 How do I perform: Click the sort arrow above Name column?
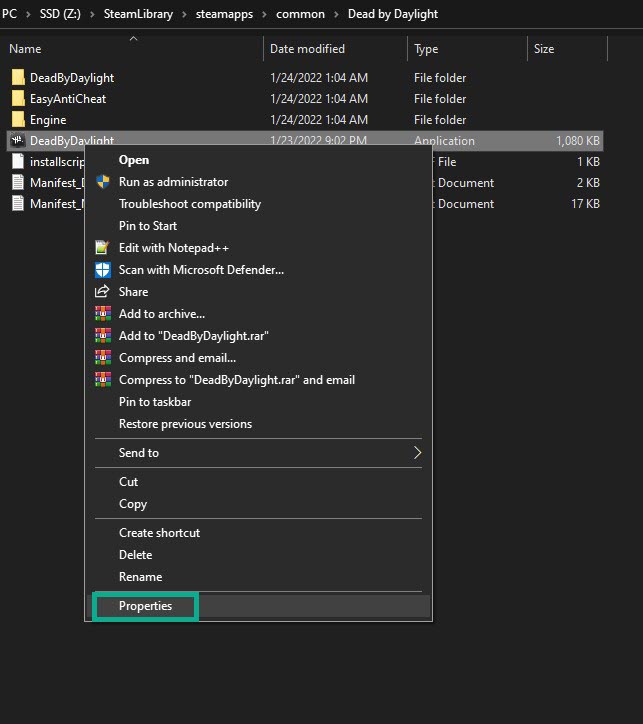tap(133, 39)
